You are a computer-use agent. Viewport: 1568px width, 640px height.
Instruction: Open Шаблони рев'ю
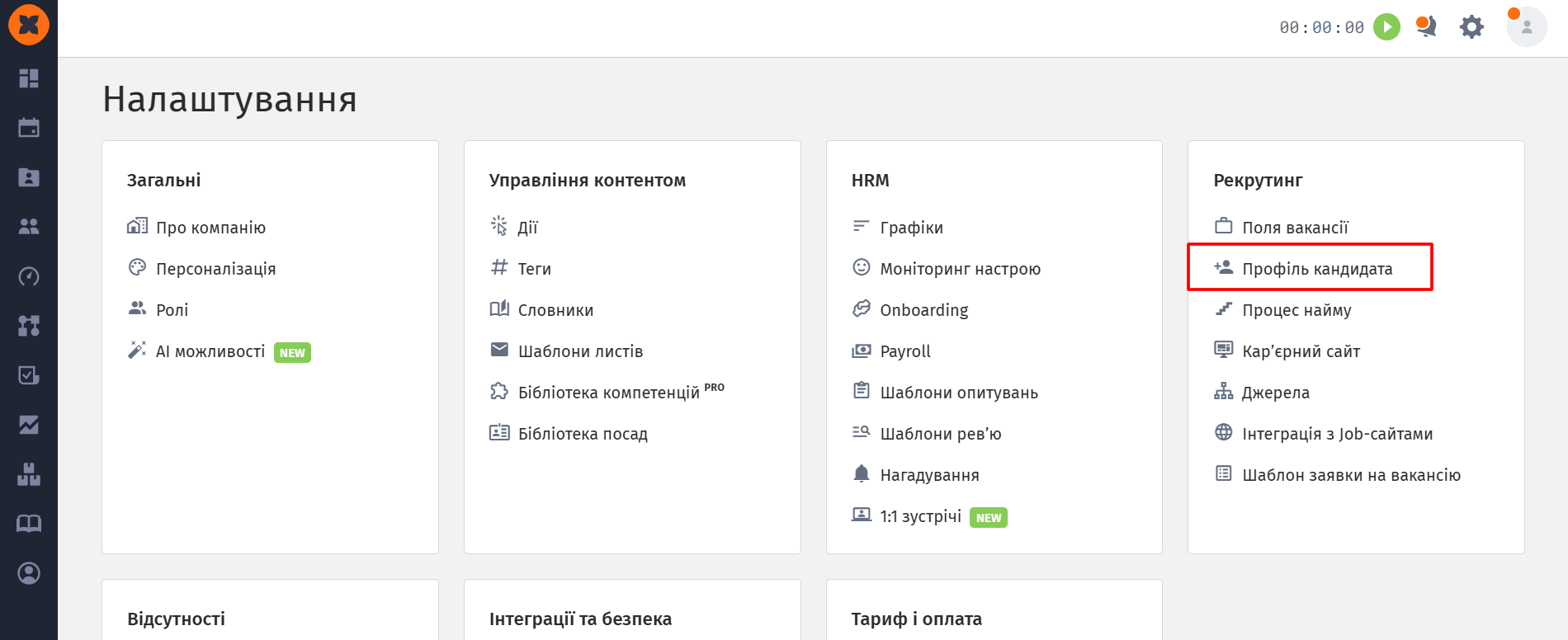pyautogui.click(x=926, y=433)
